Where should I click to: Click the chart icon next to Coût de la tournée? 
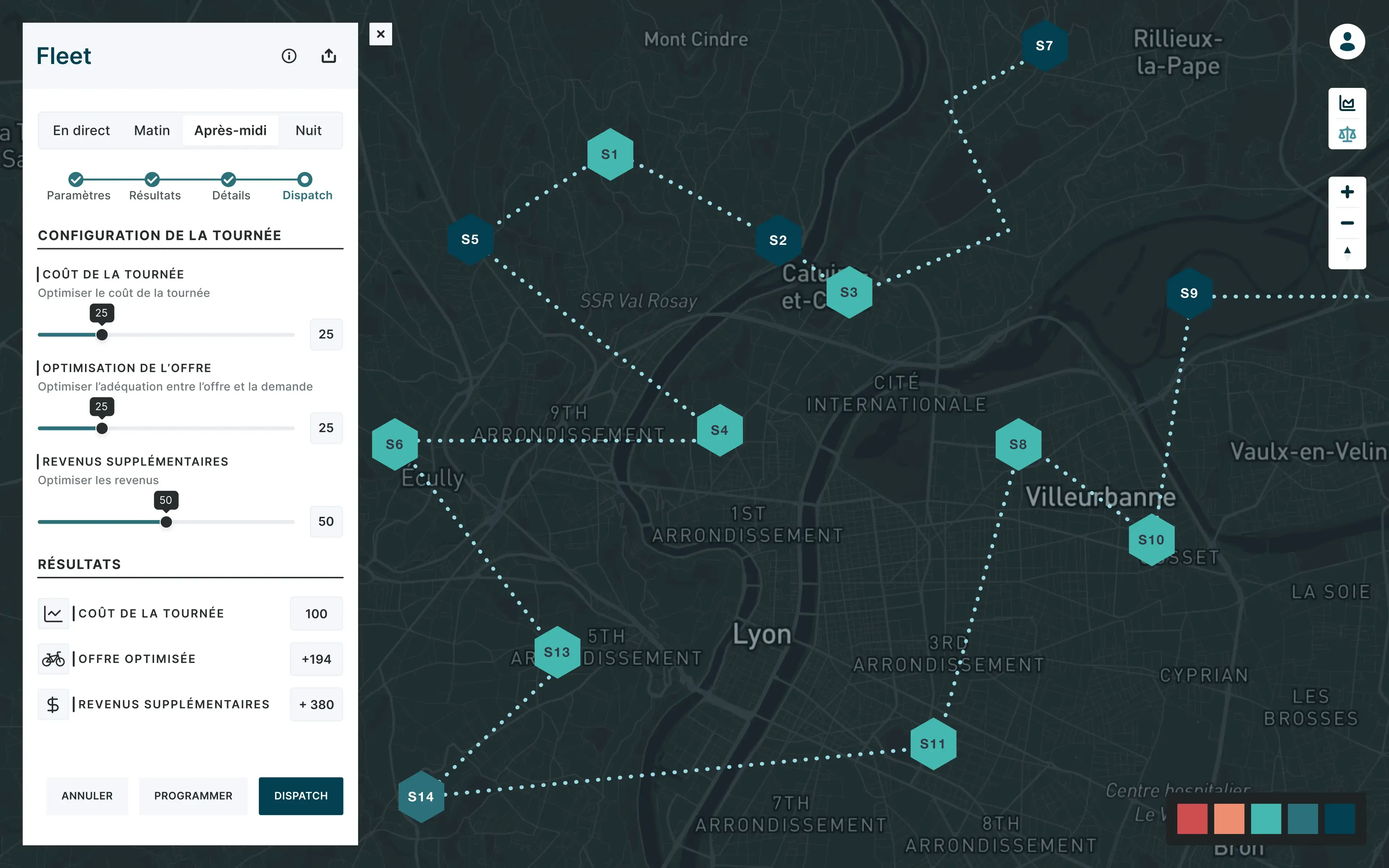(53, 613)
